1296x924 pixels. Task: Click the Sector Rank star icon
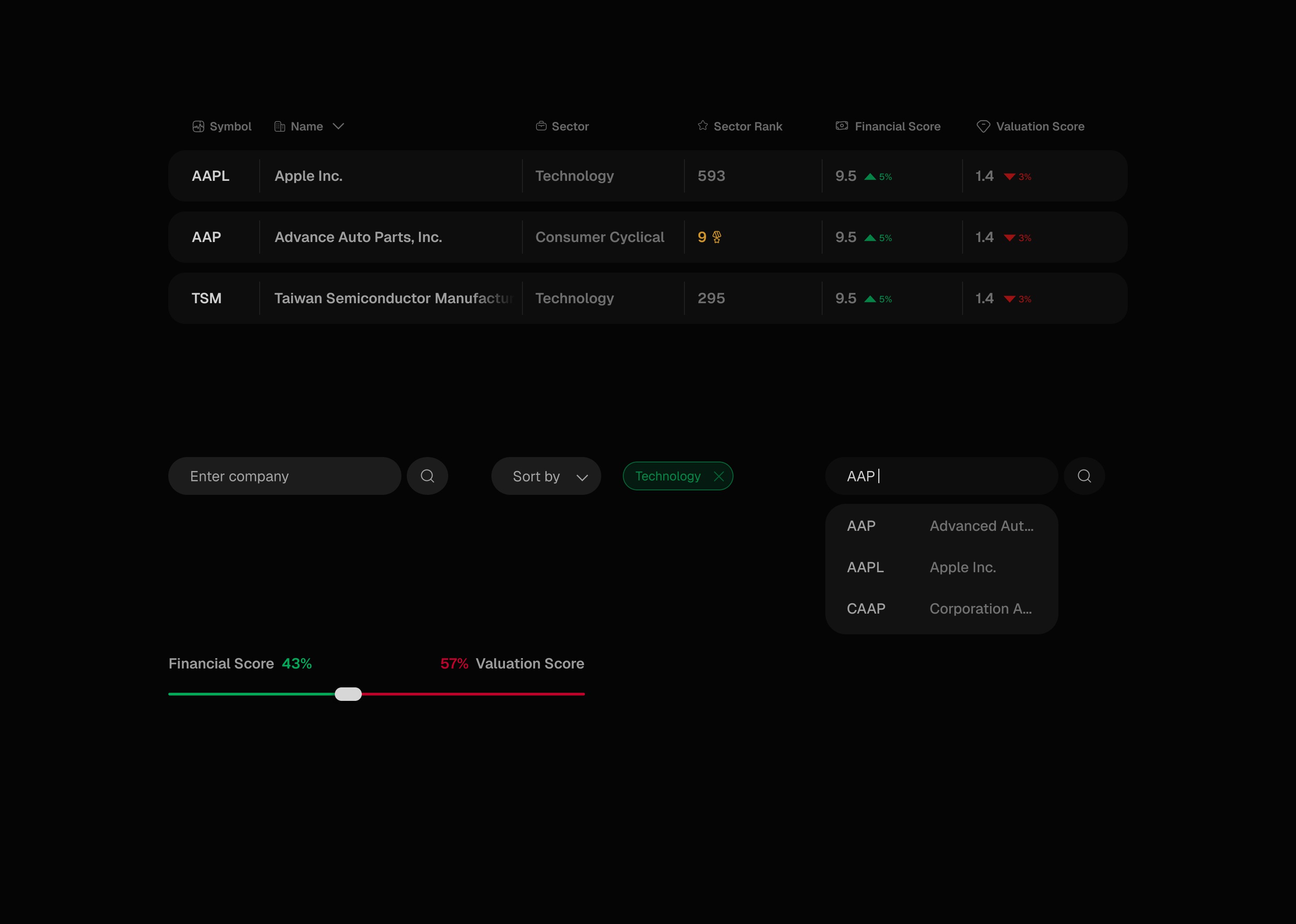(703, 126)
